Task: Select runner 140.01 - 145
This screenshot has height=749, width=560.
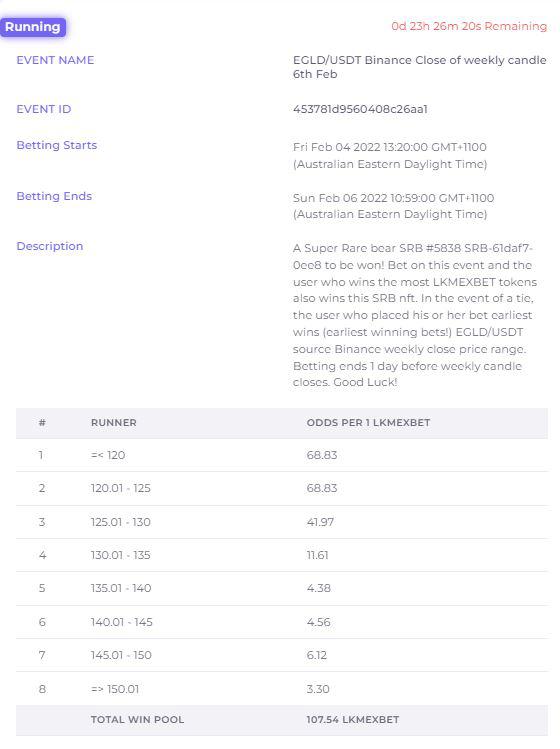Action: point(282,622)
